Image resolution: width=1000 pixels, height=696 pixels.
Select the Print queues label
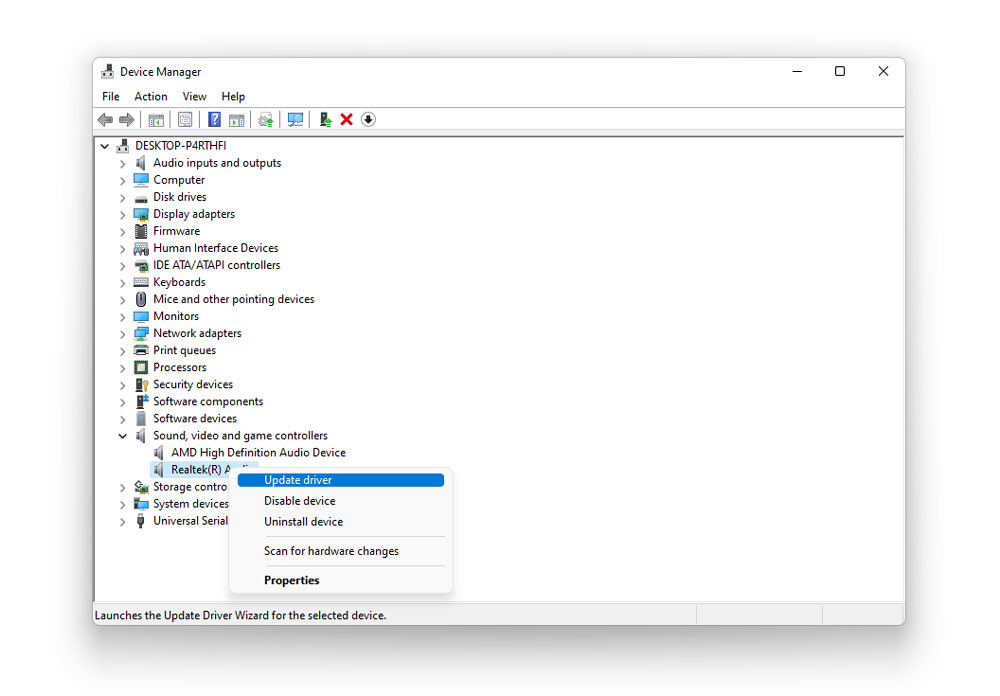[x=184, y=350]
